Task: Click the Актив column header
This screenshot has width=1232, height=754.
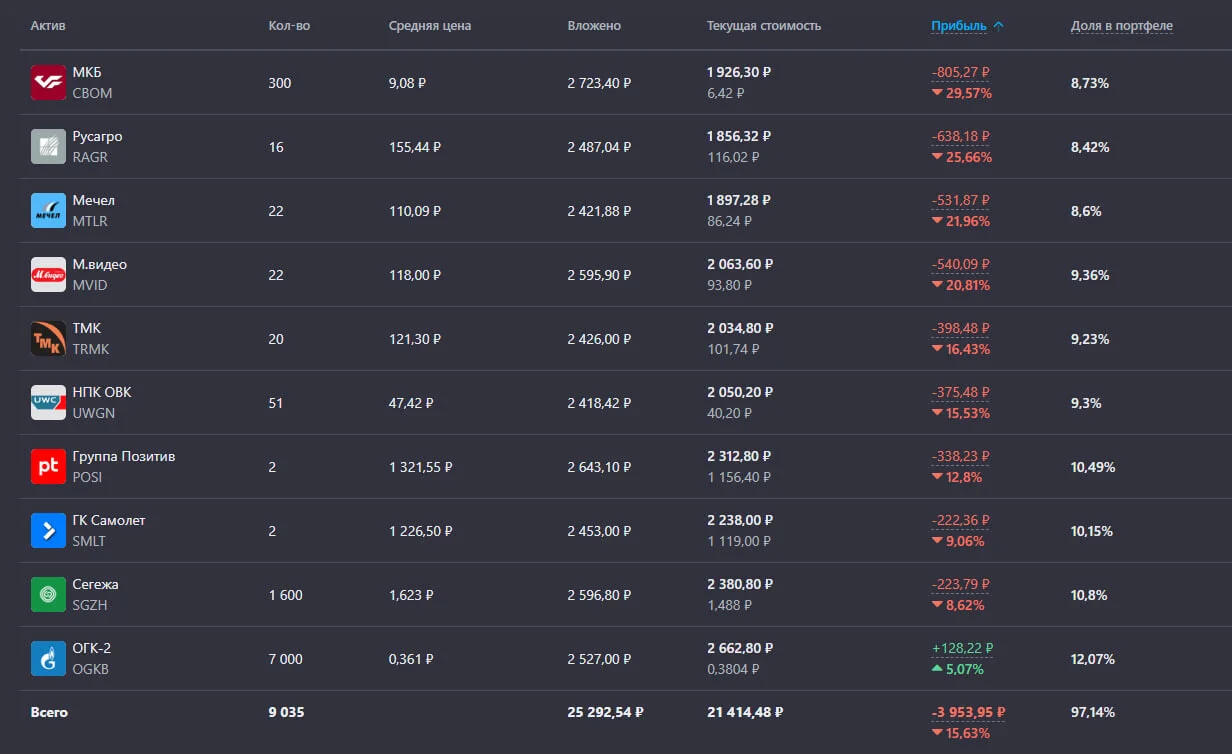Action: tap(48, 26)
